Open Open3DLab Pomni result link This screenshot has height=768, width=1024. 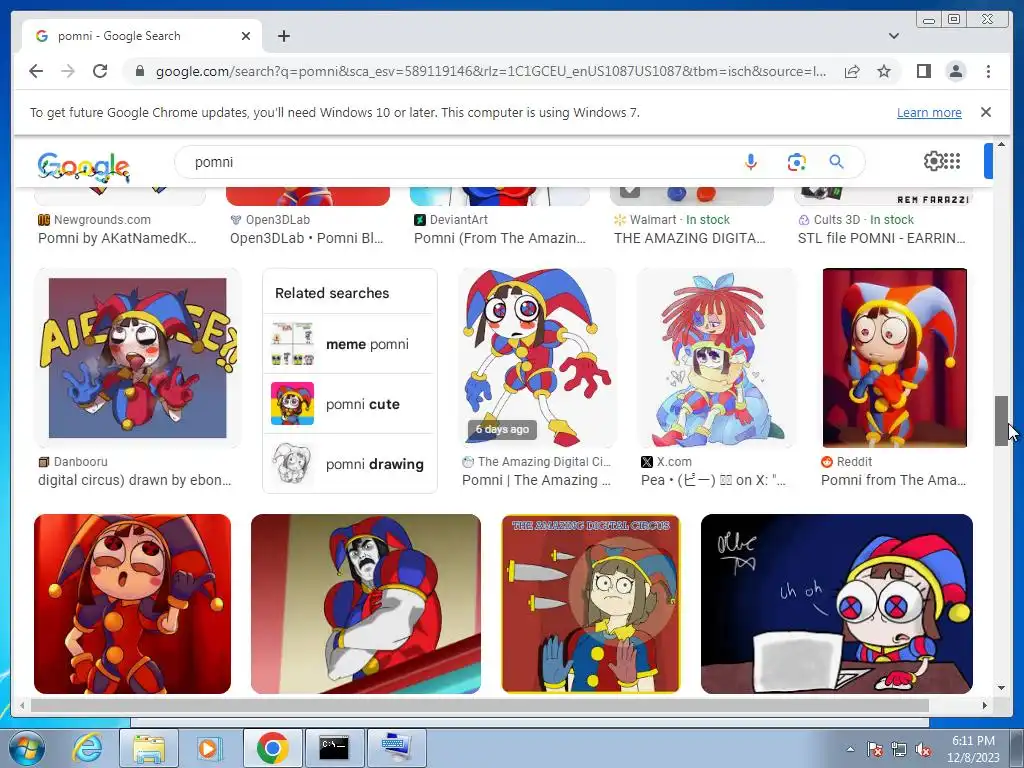[306, 238]
